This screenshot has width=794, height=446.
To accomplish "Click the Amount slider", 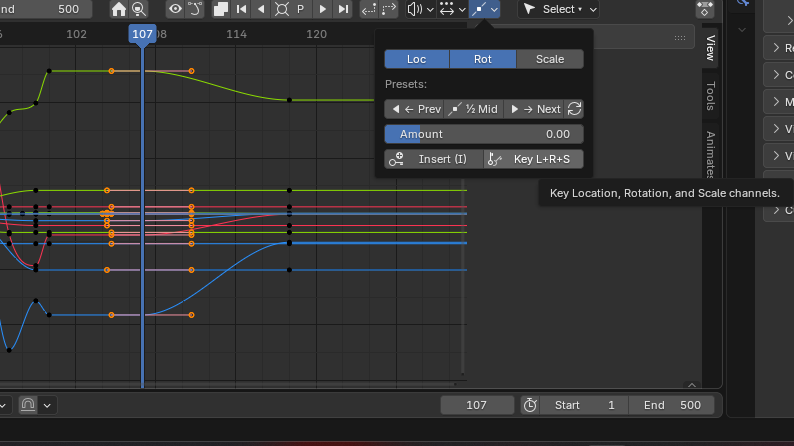I will coord(483,134).
